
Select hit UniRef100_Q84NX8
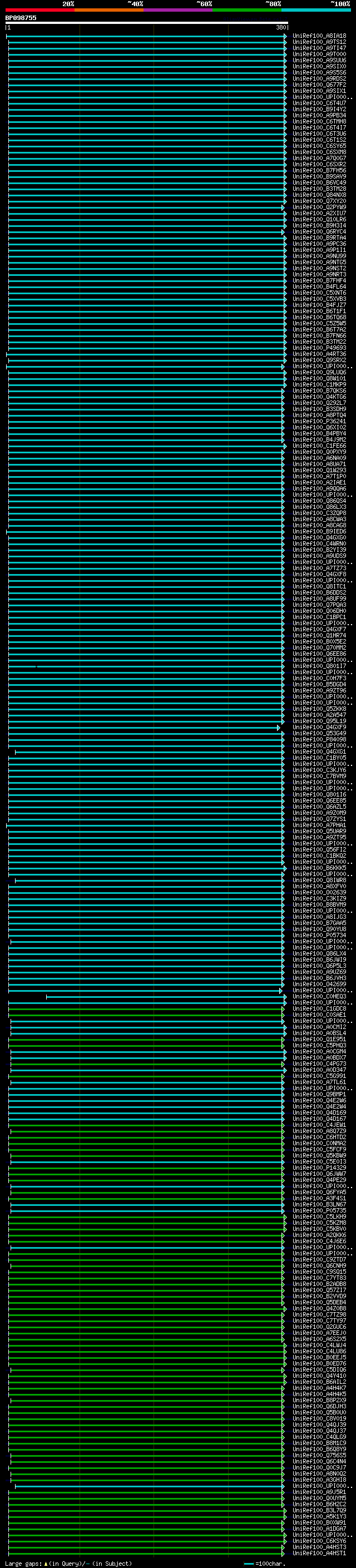319,195
